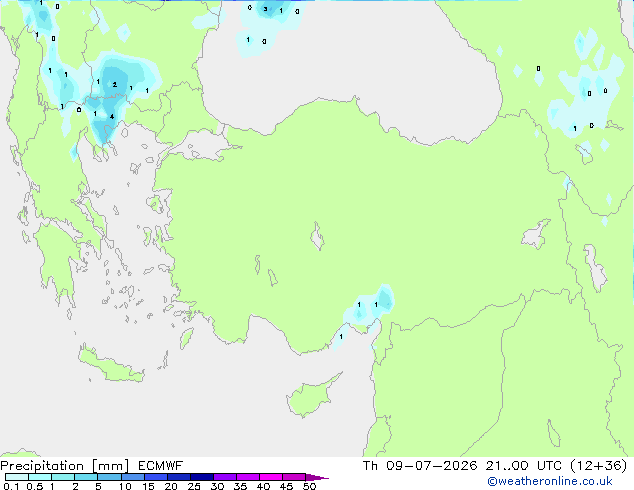634x490 pixels.
Task: Select the 40–45 mm magenta legend swatch
Action: 271,477
